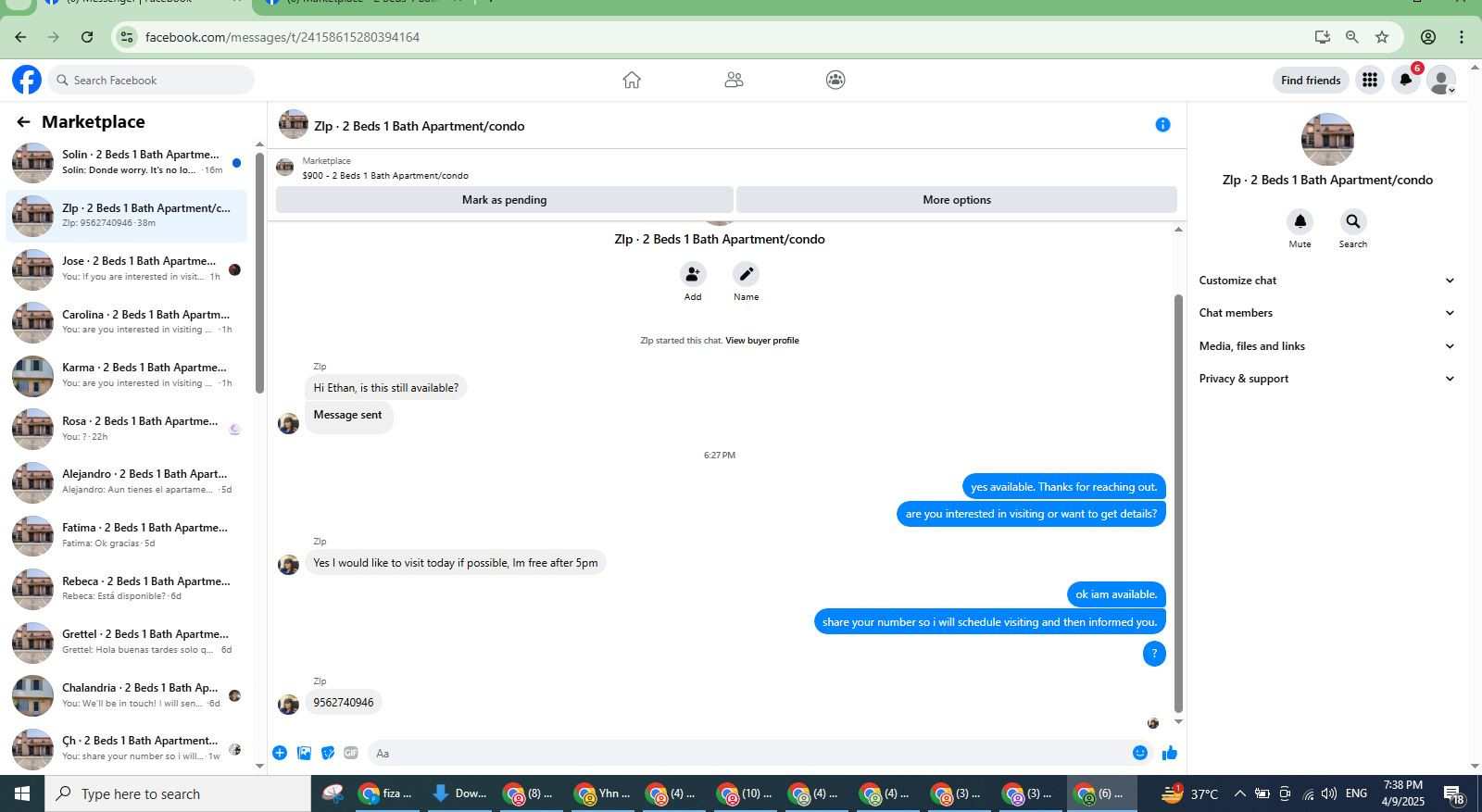Open Solin conversation in chat list
Image resolution: width=1482 pixels, height=812 pixels.
127,163
